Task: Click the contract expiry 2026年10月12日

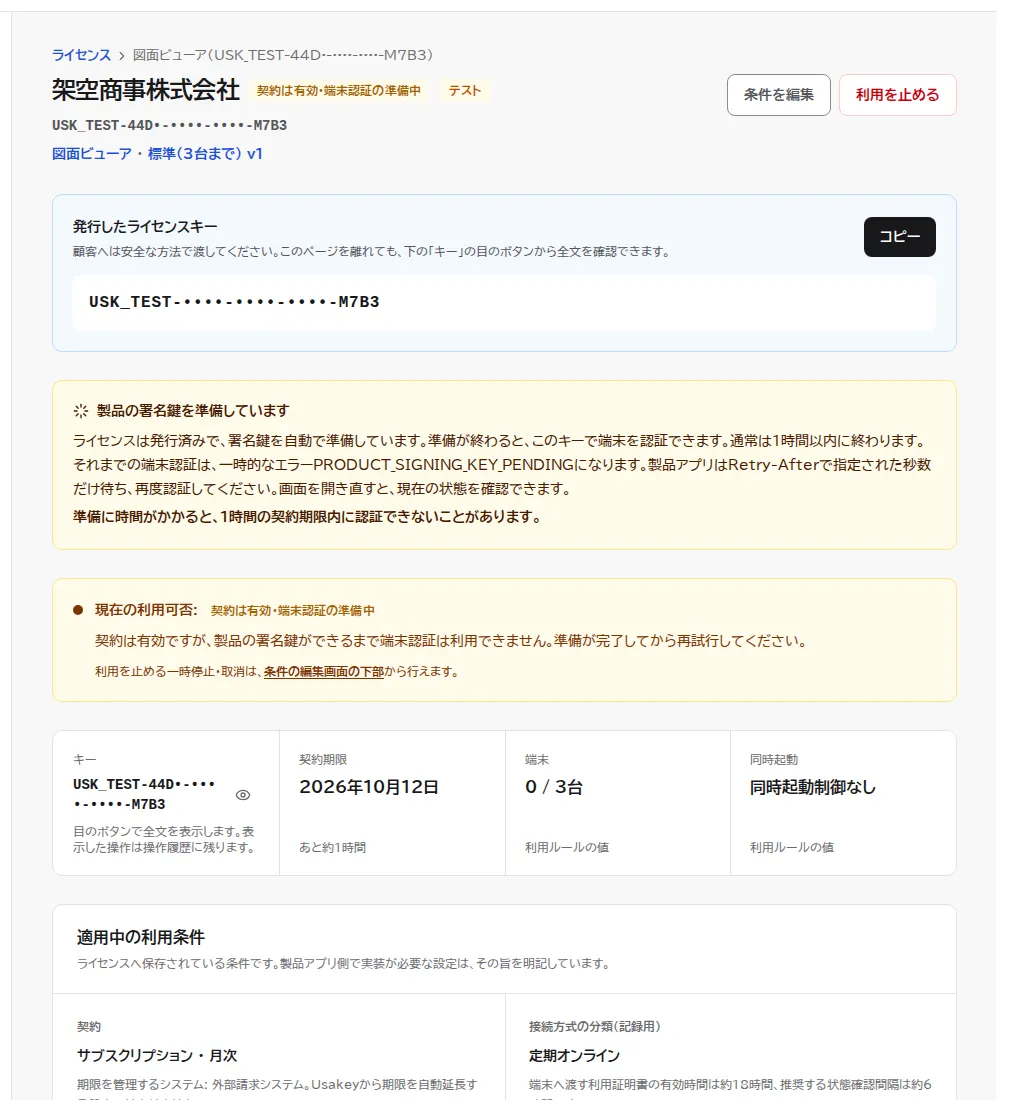Action: 368,787
